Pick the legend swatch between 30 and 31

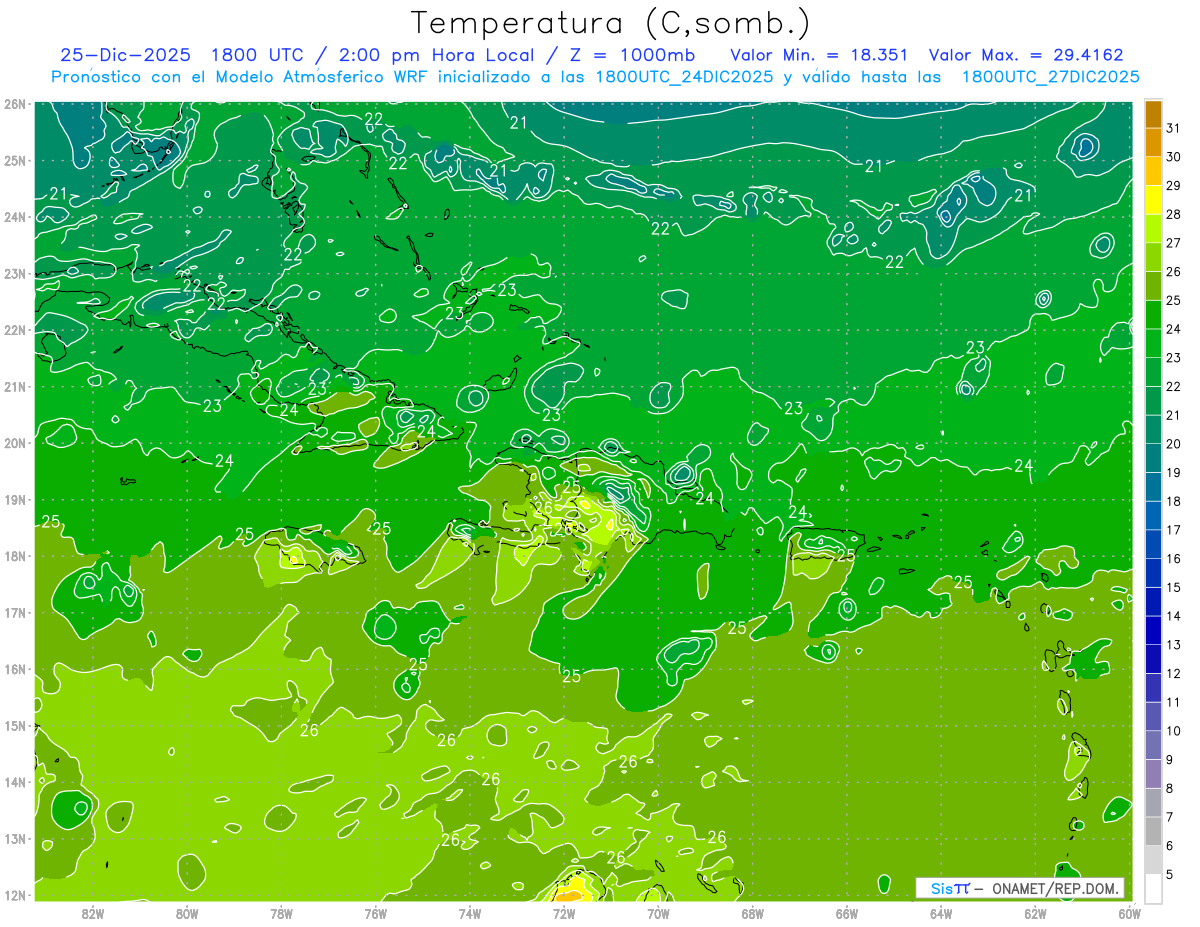point(1153,143)
